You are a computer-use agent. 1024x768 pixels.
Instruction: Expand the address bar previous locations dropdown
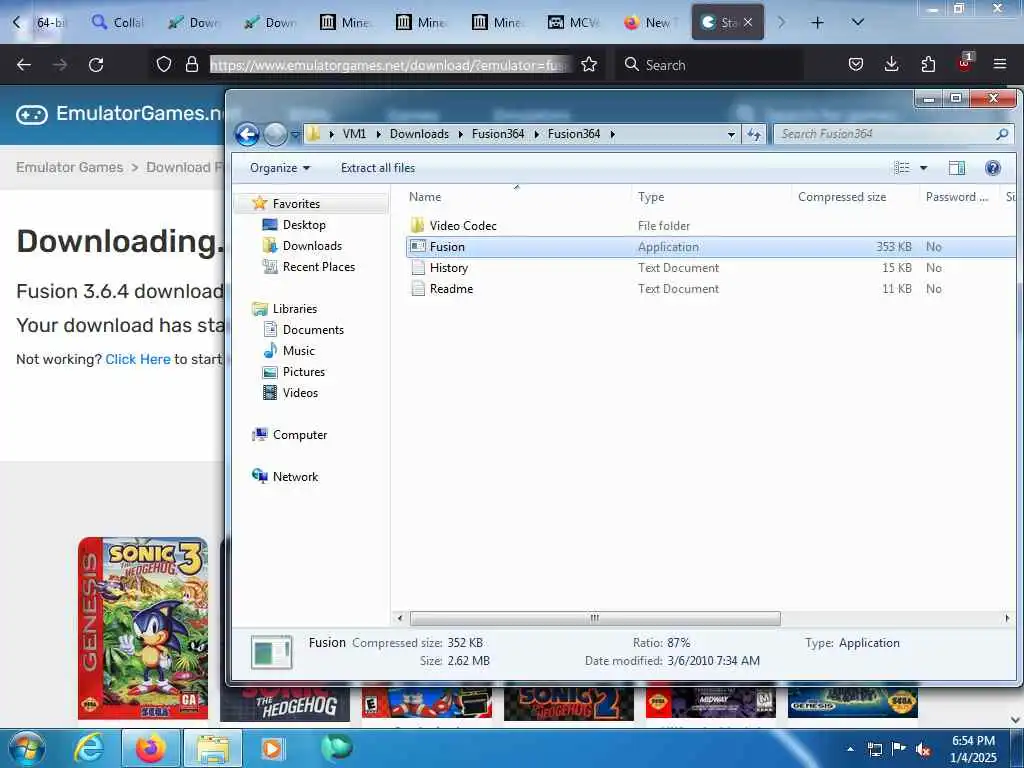pyautogui.click(x=731, y=135)
